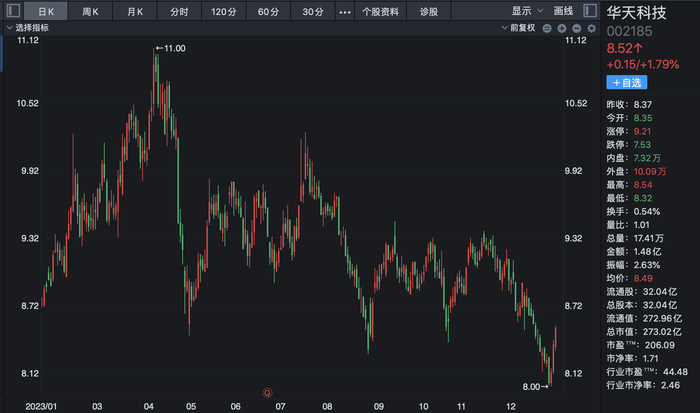Viewport: 700px width, 413px height.
Task: Switch to the 日K daily chart tab
Action: (x=49, y=12)
